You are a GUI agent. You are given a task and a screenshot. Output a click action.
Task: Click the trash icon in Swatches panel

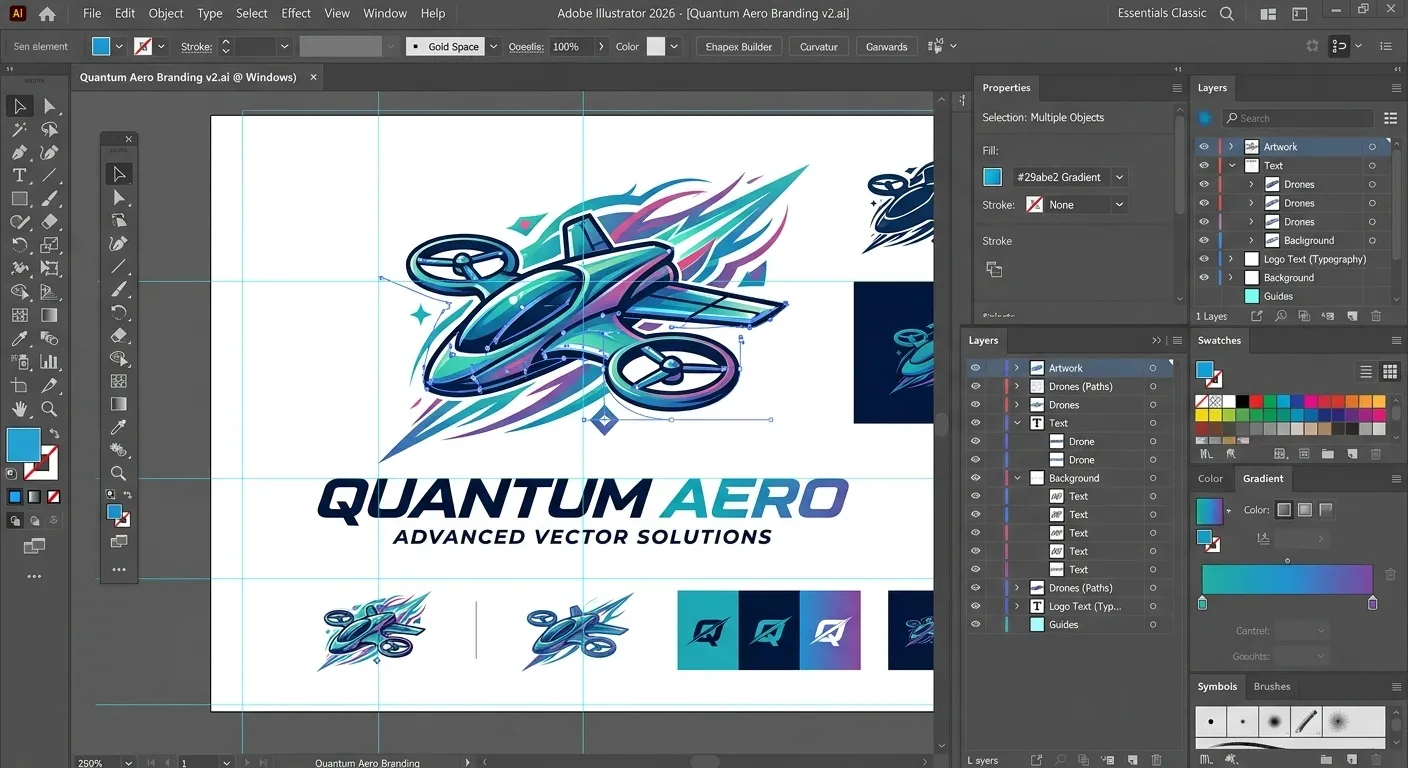(x=1376, y=453)
